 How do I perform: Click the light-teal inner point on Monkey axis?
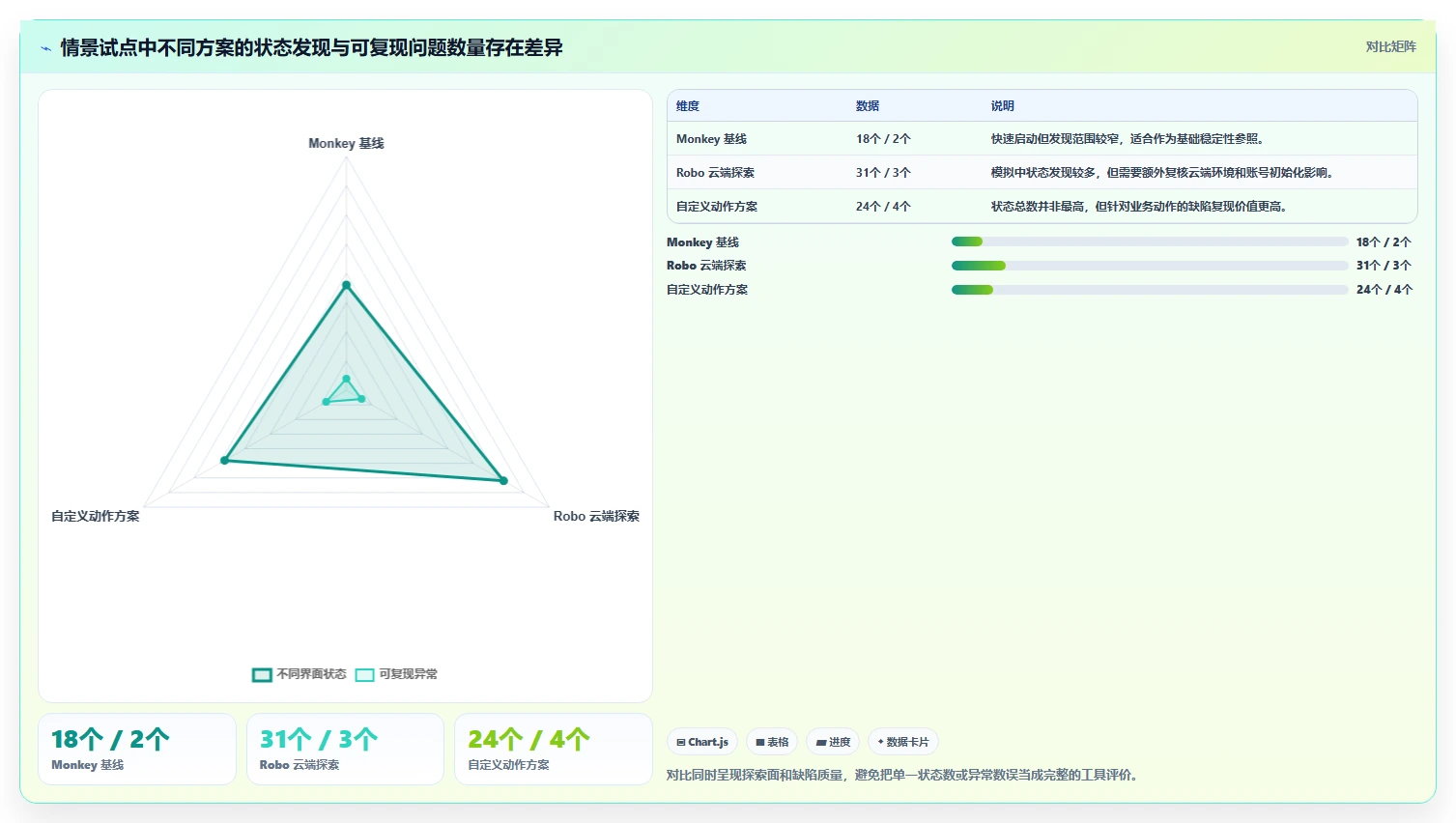pyautogui.click(x=347, y=379)
